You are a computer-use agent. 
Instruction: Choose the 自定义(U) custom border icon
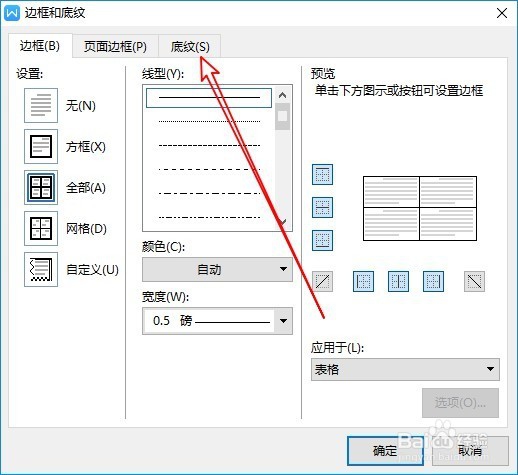coord(41,269)
